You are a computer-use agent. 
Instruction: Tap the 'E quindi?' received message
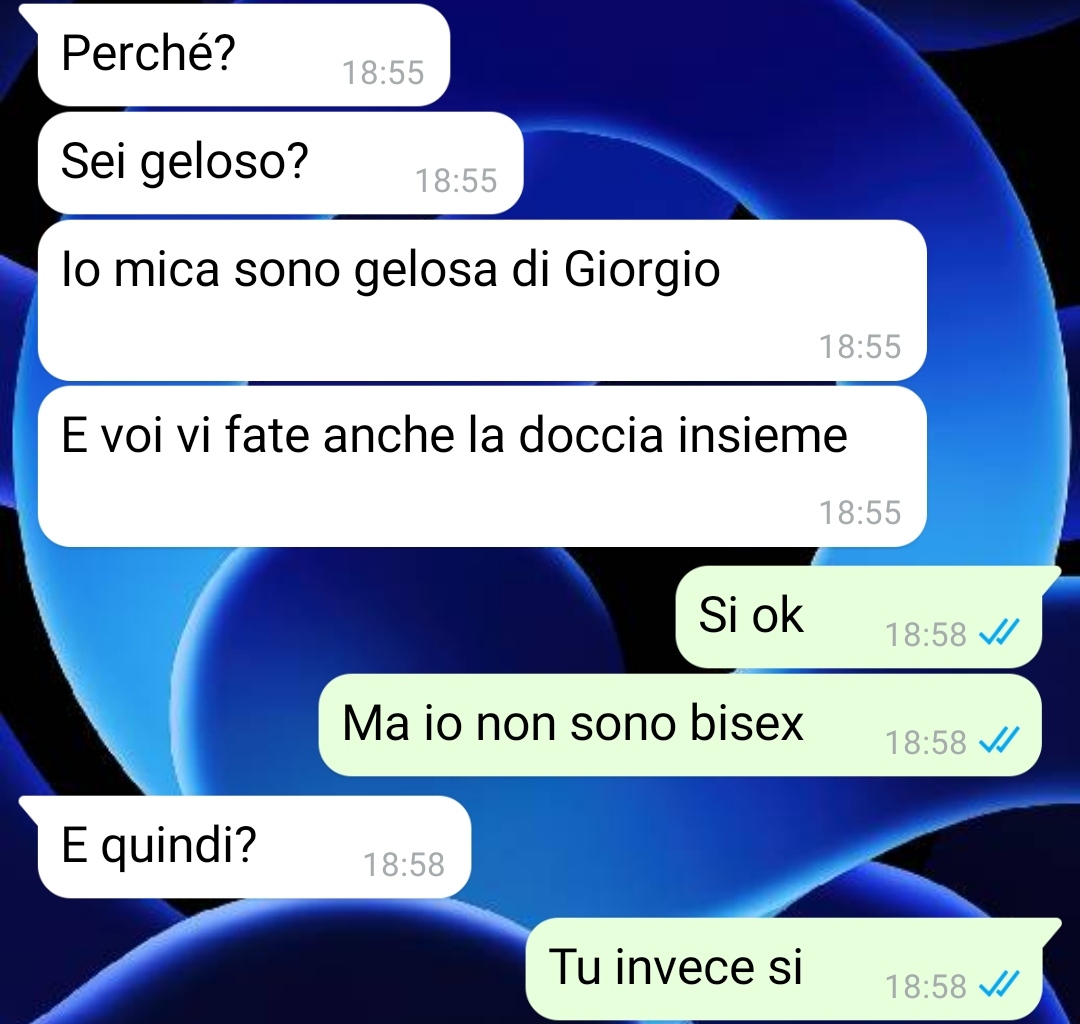coord(254,846)
